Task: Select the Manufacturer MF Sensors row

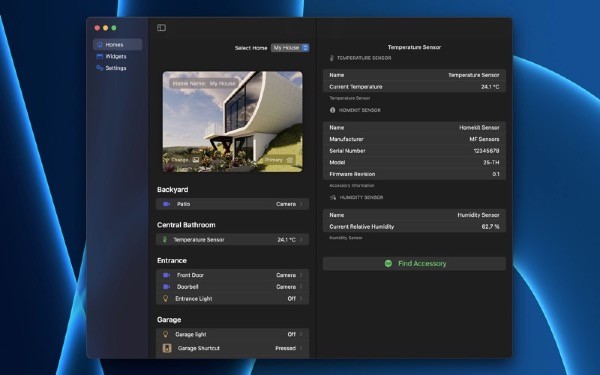Action: [414, 139]
